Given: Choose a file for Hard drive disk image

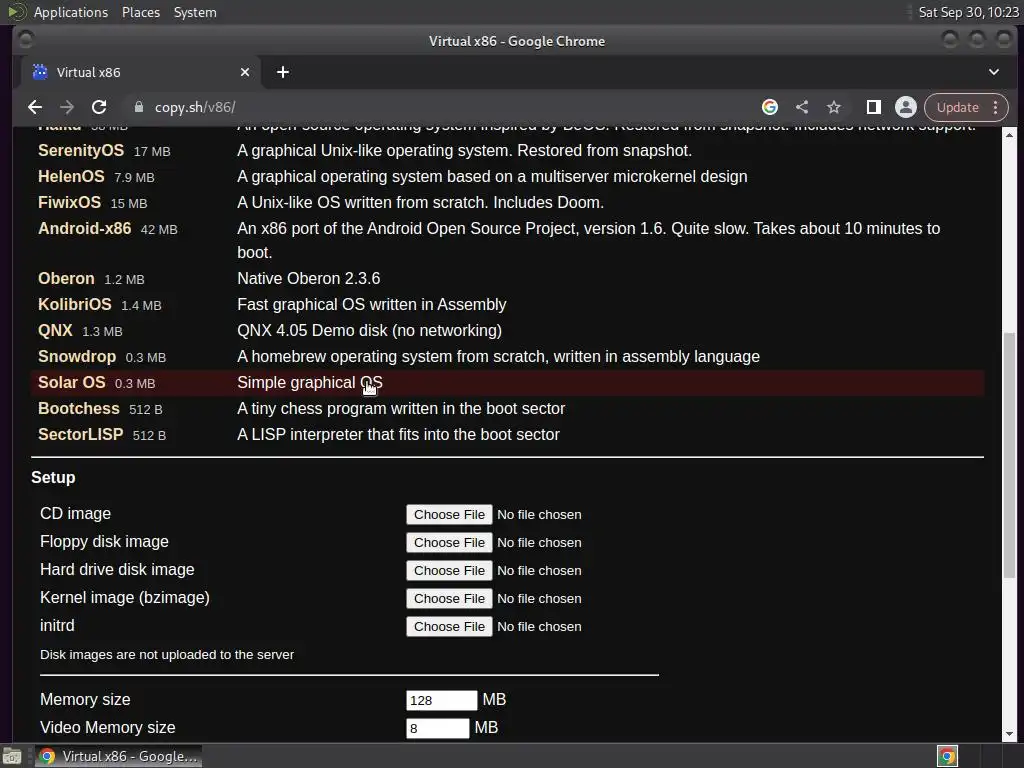Looking at the screenshot, I should [449, 571].
